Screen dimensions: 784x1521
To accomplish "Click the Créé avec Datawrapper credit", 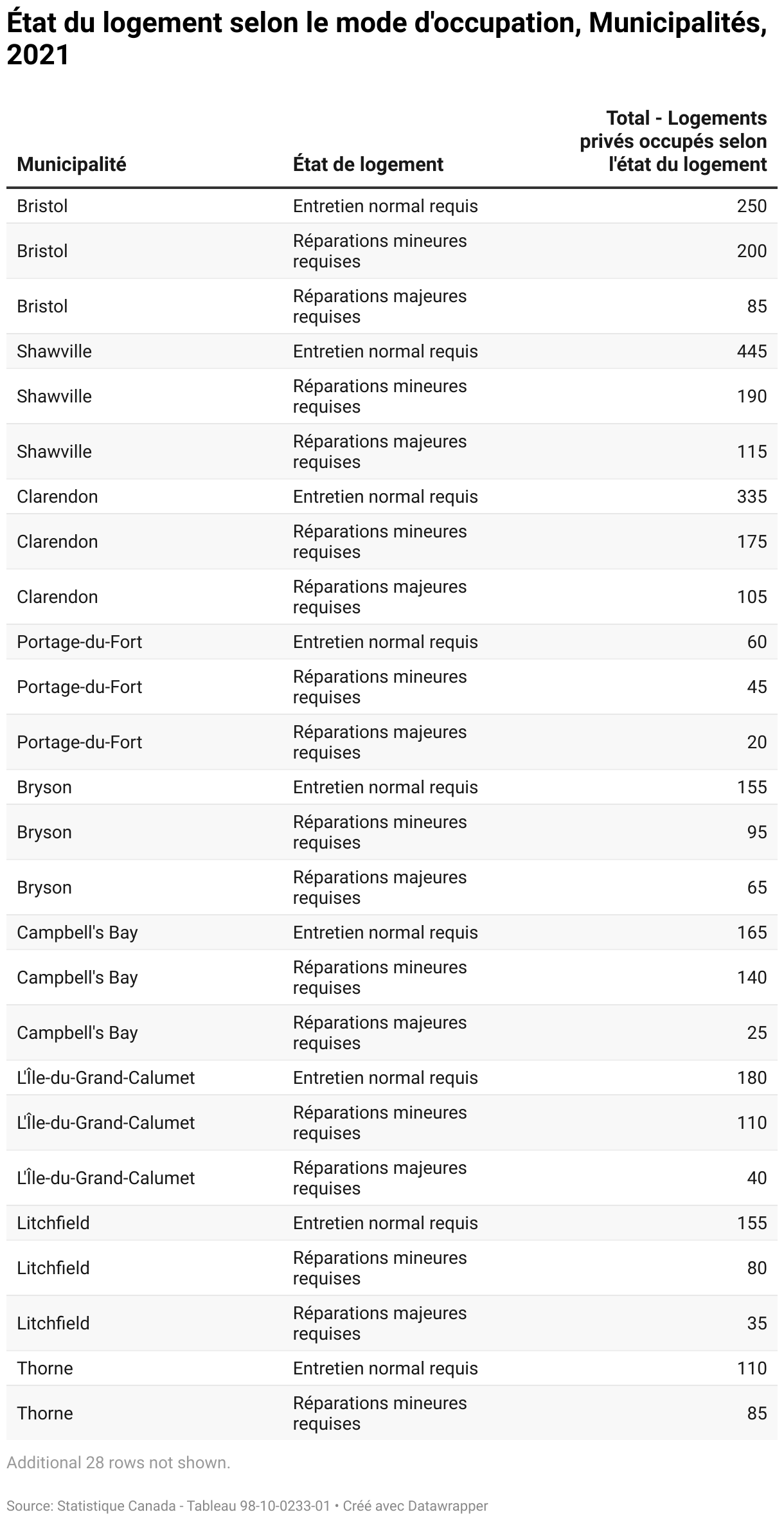I will (415, 1506).
